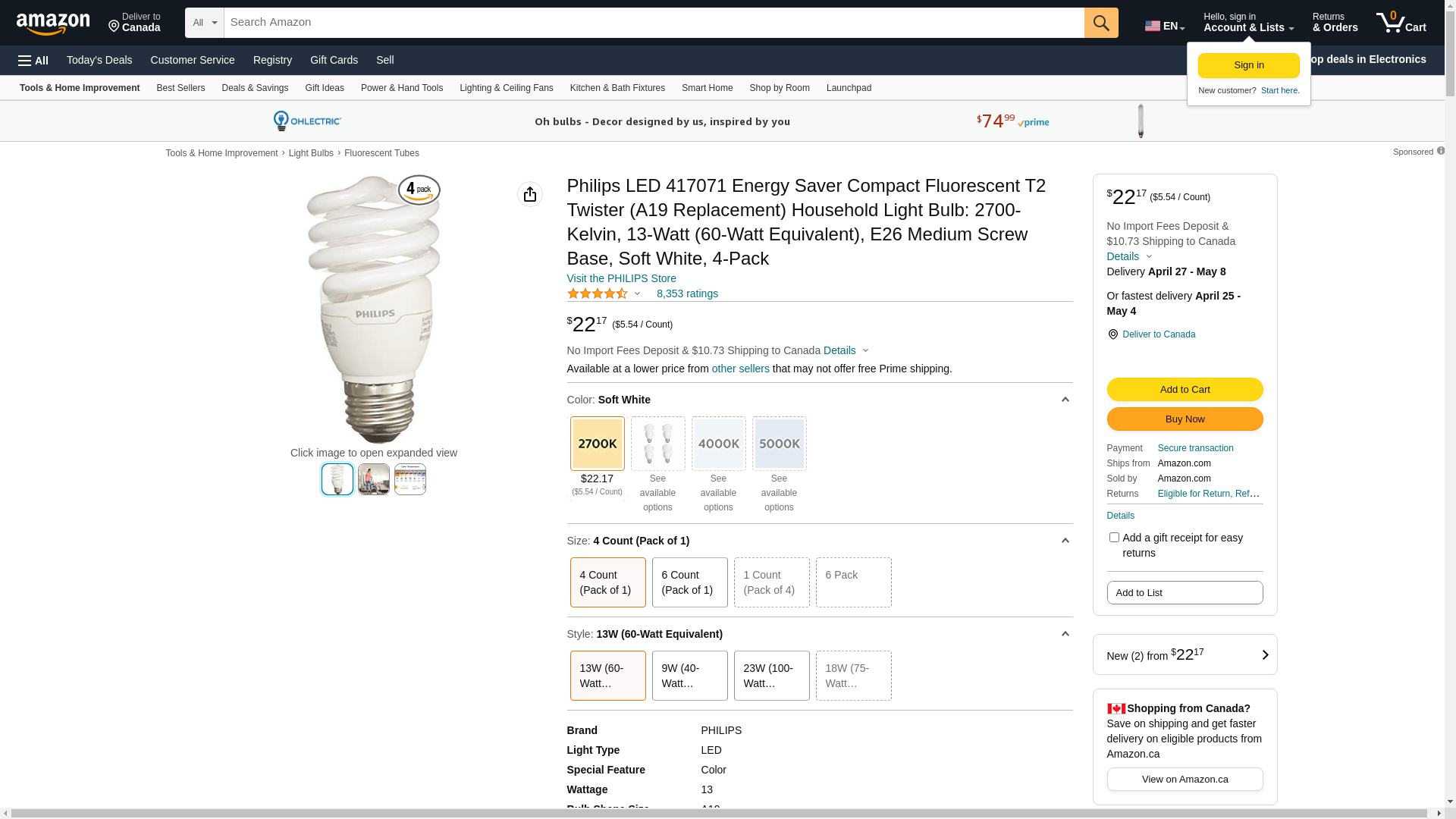The image size is (1456, 819).
Task: Open the shopping cart
Action: click(x=1401, y=23)
